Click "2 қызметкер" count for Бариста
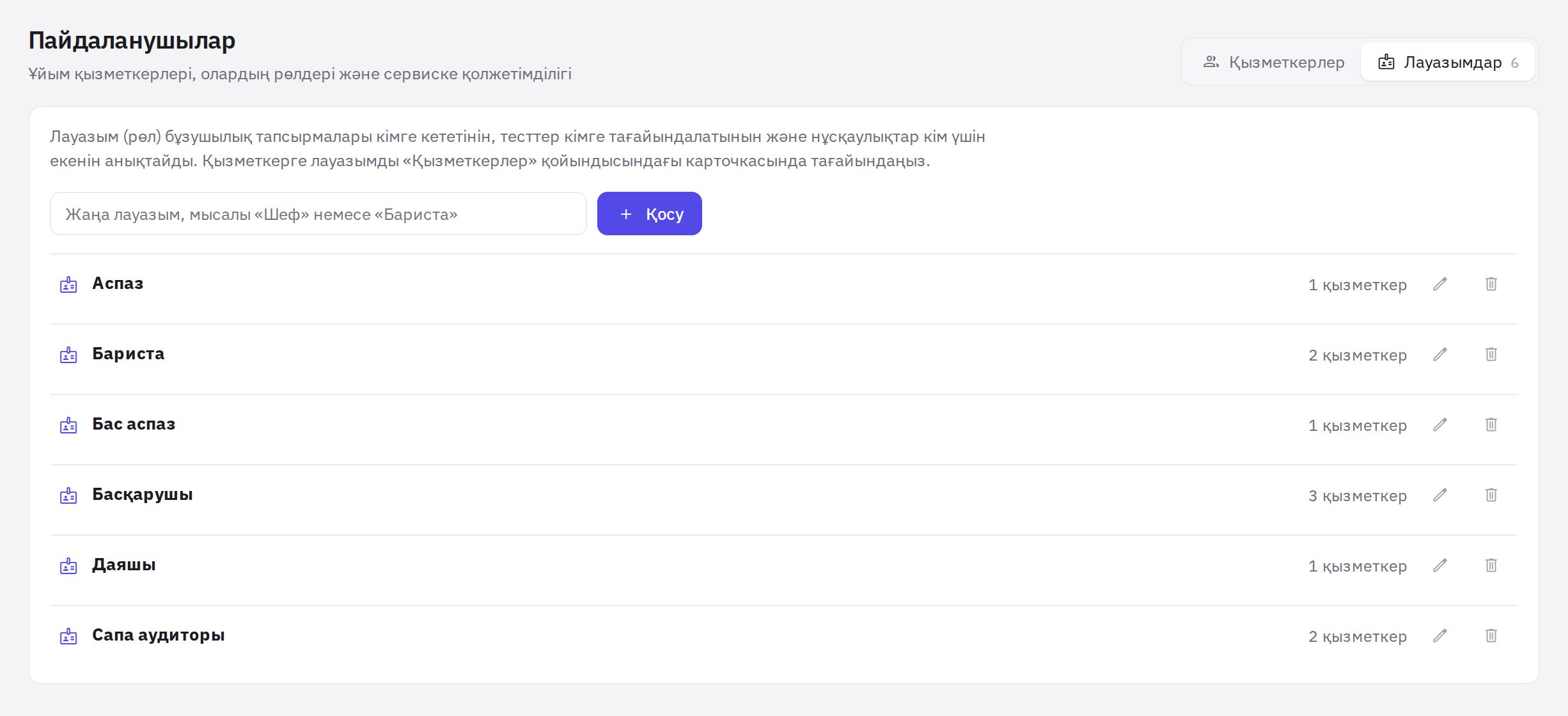Screen dimensions: 1568x716 click(x=1358, y=355)
